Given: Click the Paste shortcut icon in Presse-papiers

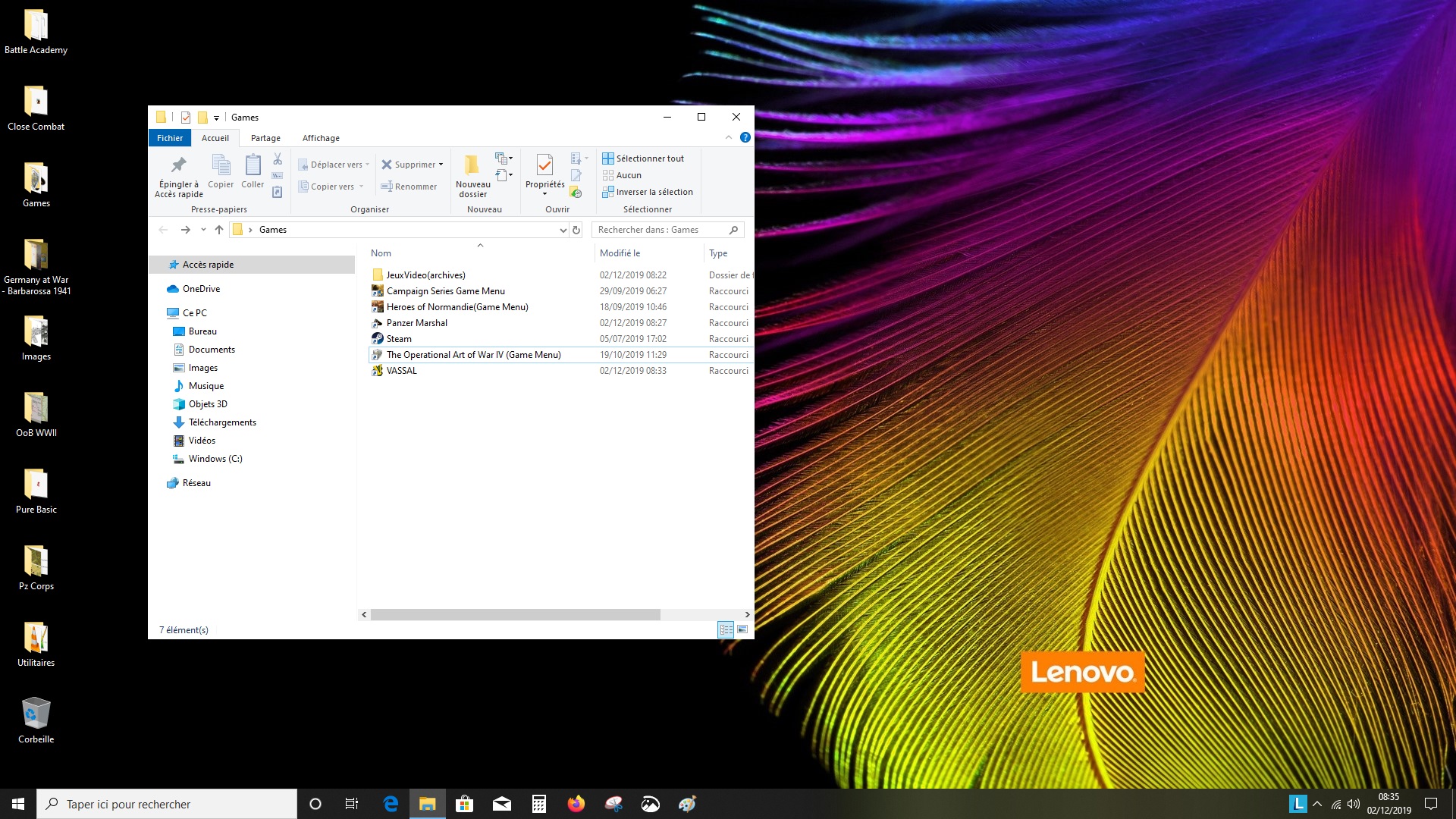Looking at the screenshot, I should (278, 192).
